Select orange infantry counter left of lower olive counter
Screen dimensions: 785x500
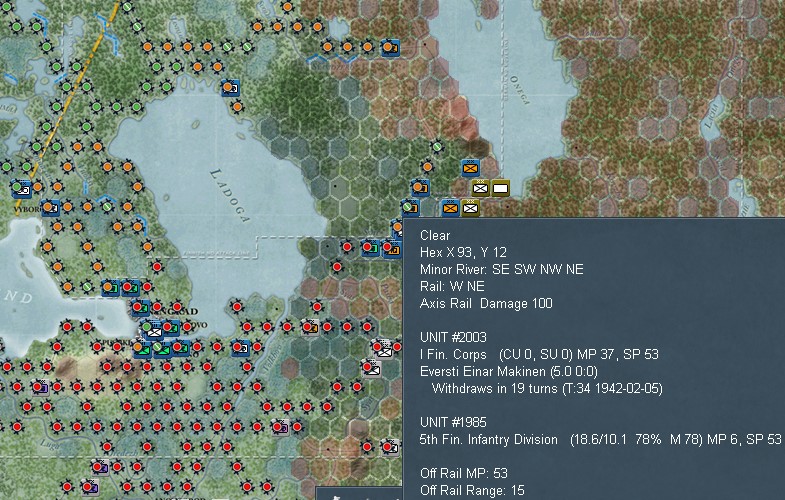[450, 208]
